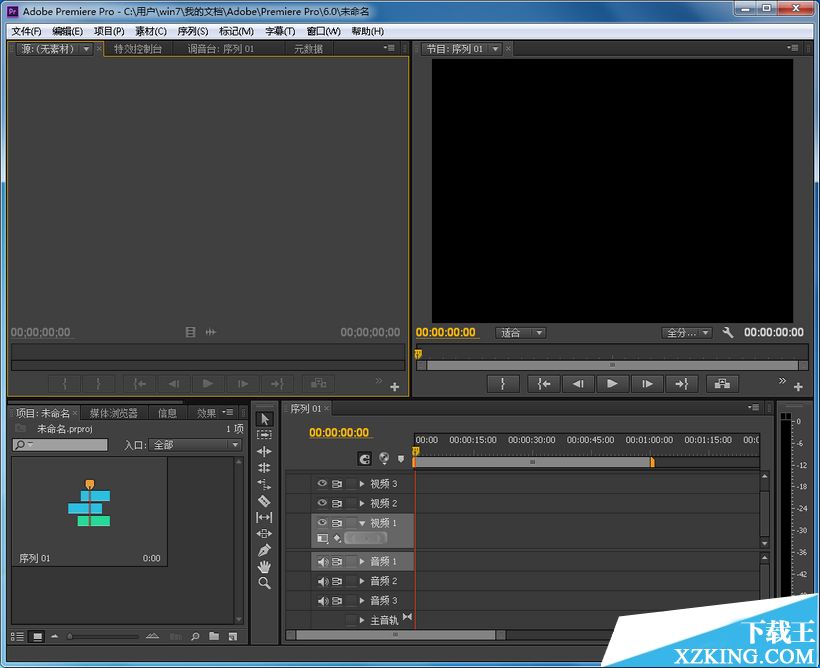This screenshot has height=668, width=820.
Task: Open Source monitor button editor plus
Action: (x=395, y=387)
